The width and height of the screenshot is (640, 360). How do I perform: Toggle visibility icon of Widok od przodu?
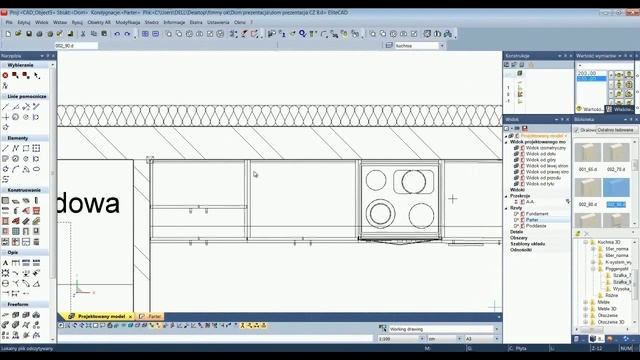click(x=516, y=178)
